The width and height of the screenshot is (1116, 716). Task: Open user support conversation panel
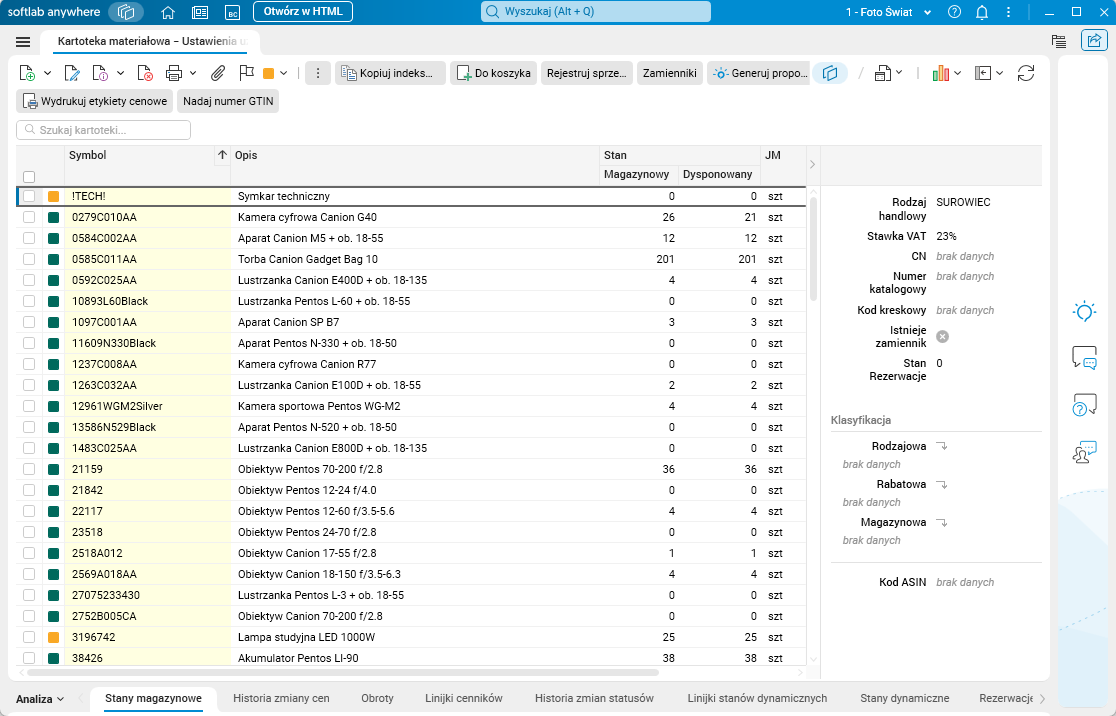coord(1084,452)
